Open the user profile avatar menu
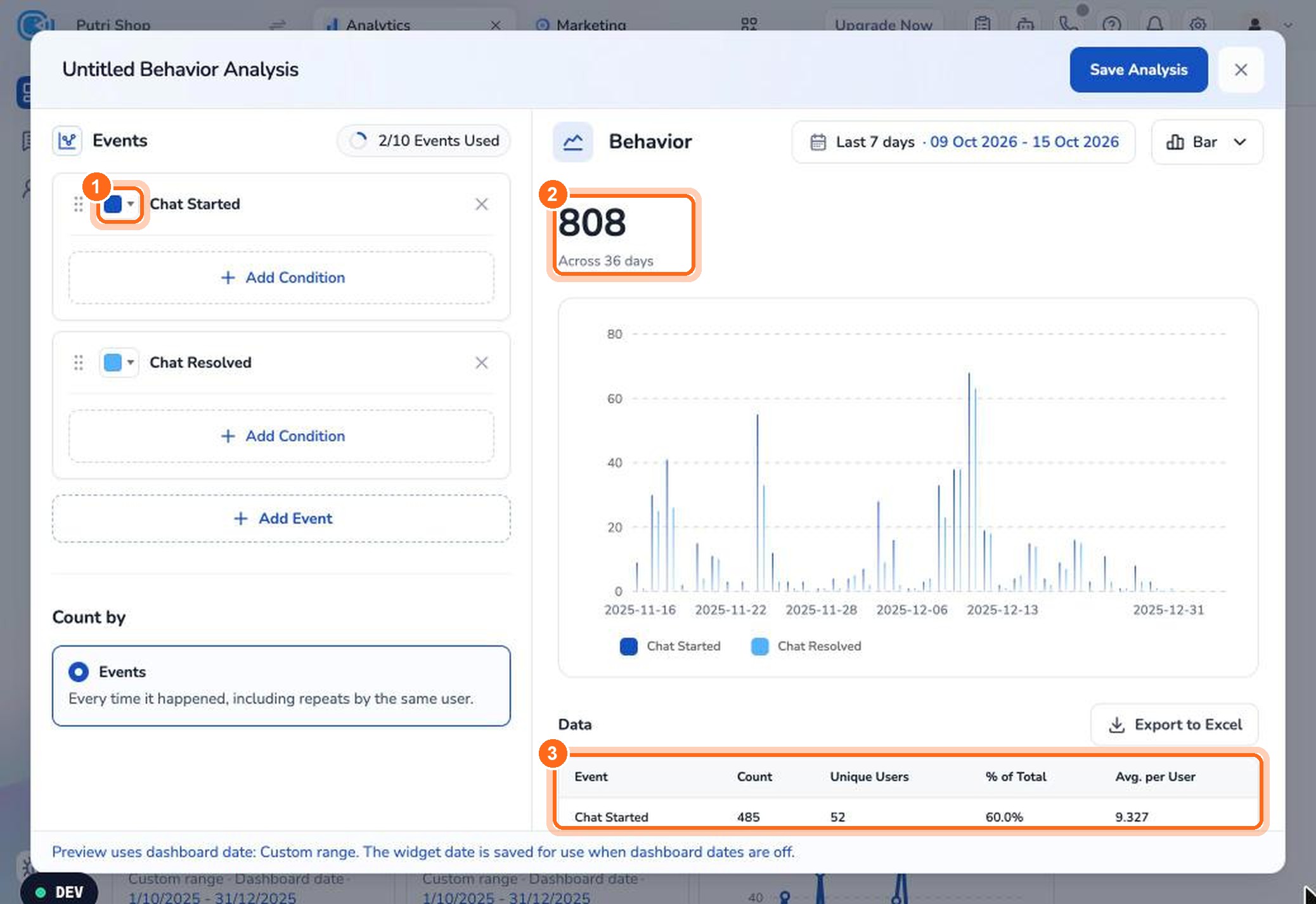 pyautogui.click(x=1255, y=25)
